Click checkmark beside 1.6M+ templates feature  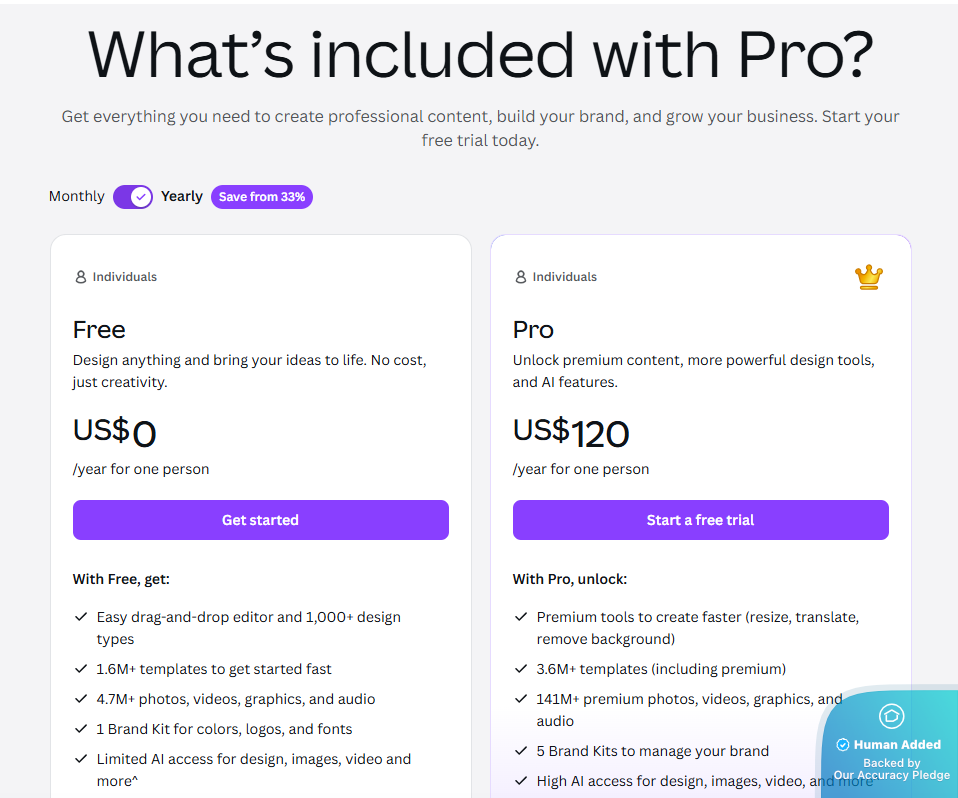point(80,669)
